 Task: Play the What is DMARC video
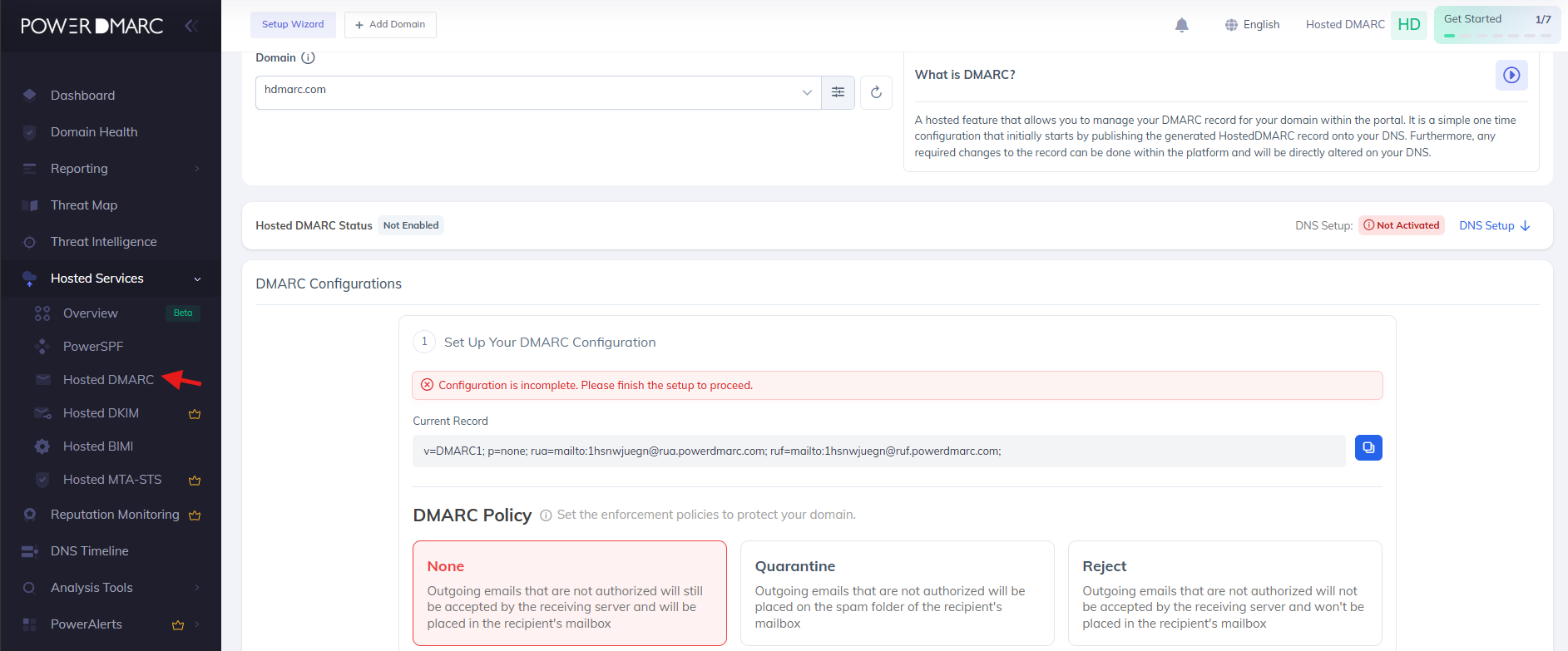1511,75
